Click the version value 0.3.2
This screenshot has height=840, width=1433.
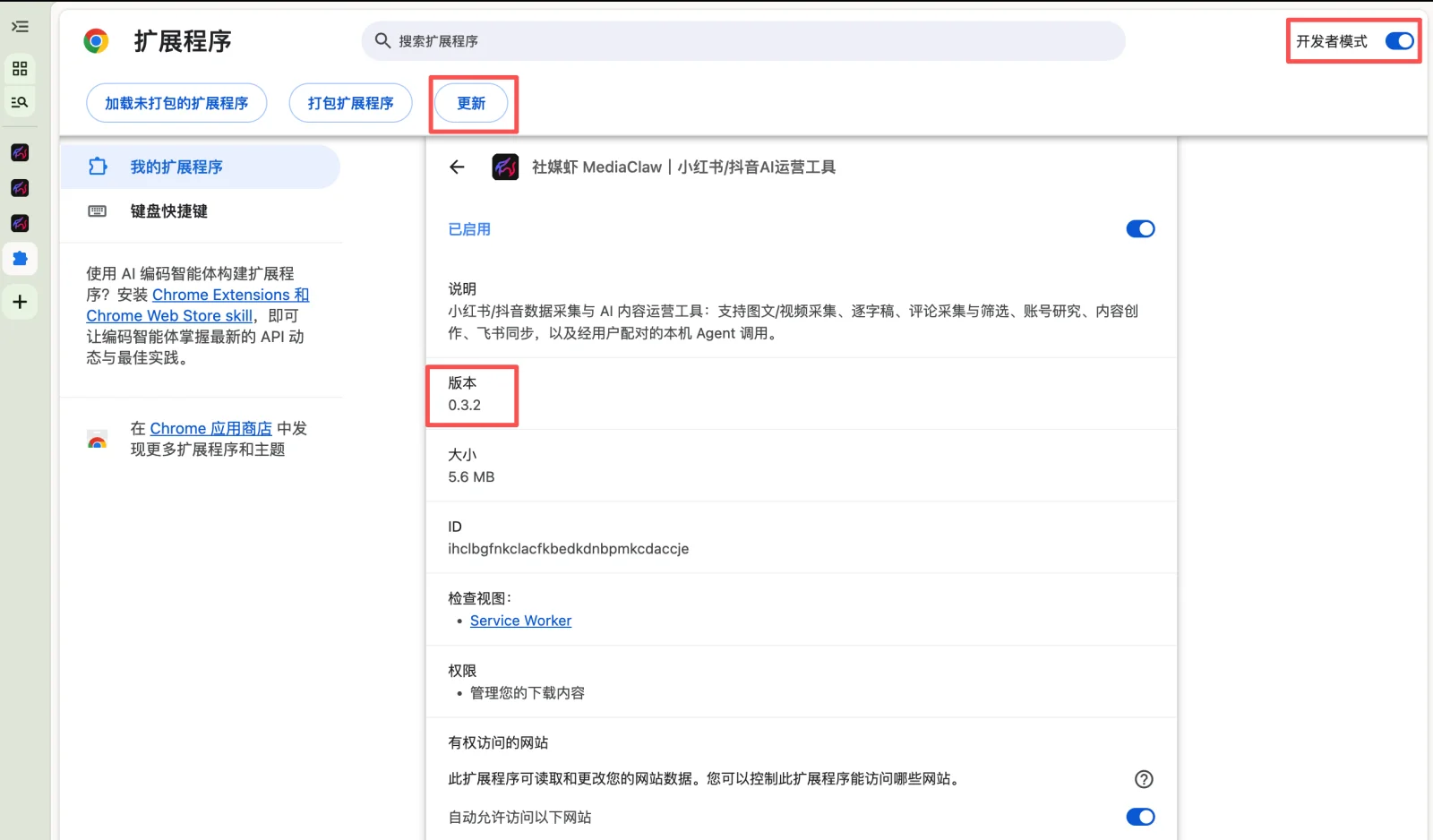pyautogui.click(x=465, y=405)
